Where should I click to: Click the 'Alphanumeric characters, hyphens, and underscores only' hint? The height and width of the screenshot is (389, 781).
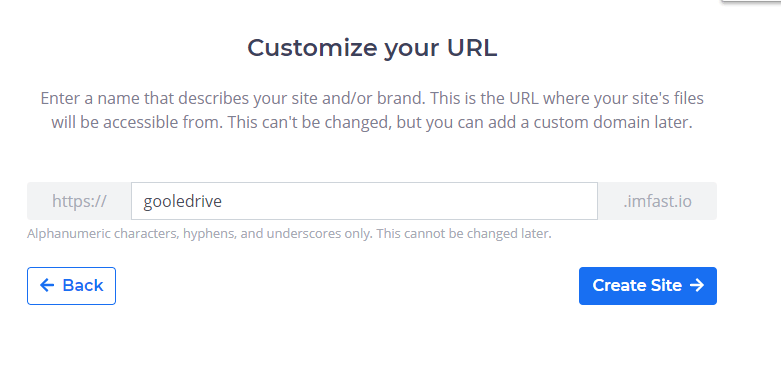(200, 234)
